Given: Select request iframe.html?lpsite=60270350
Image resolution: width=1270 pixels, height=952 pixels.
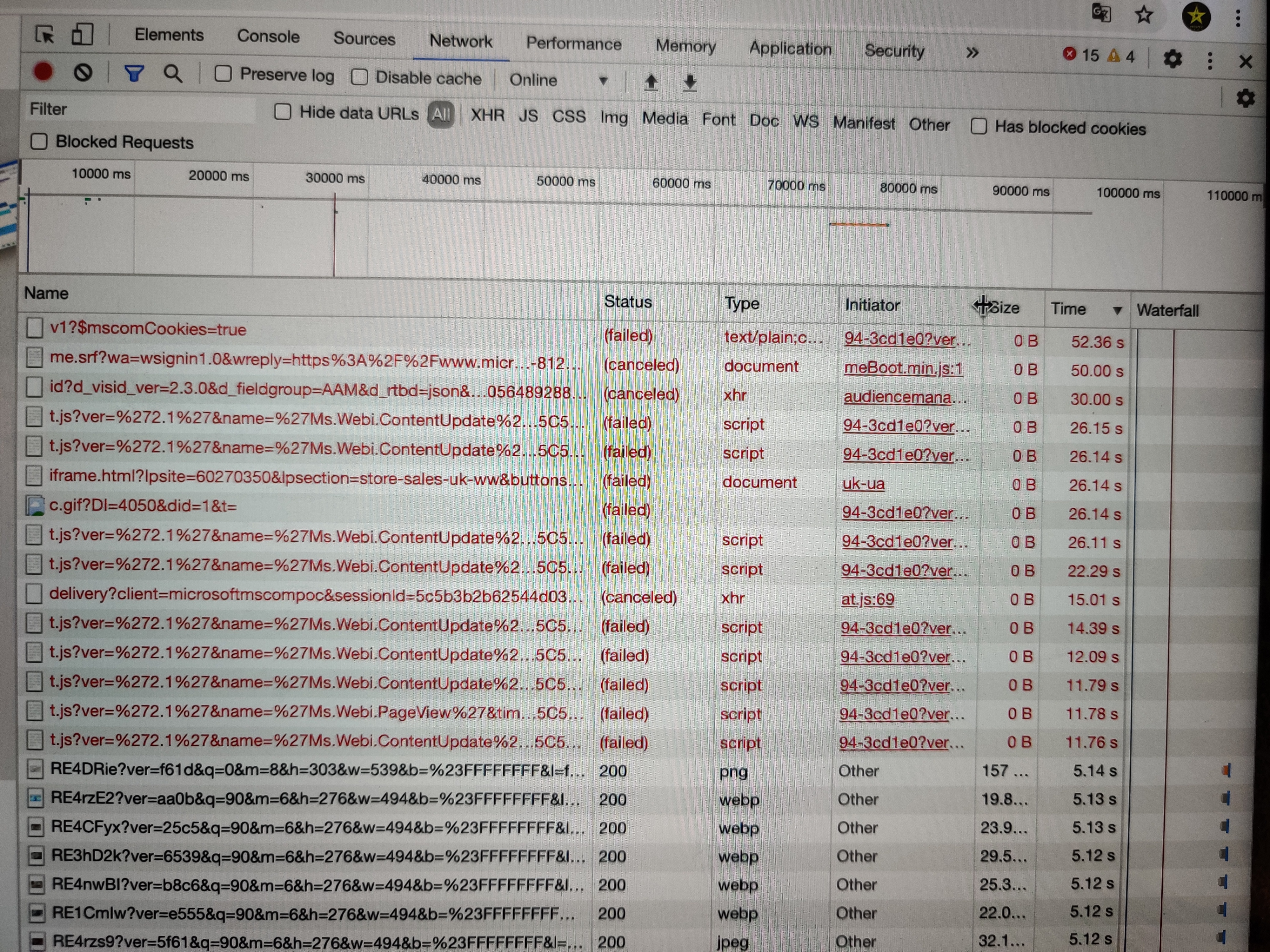Looking at the screenshot, I should [316, 478].
